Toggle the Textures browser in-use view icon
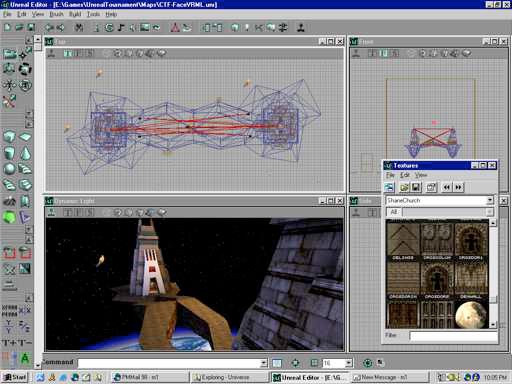 point(389,187)
